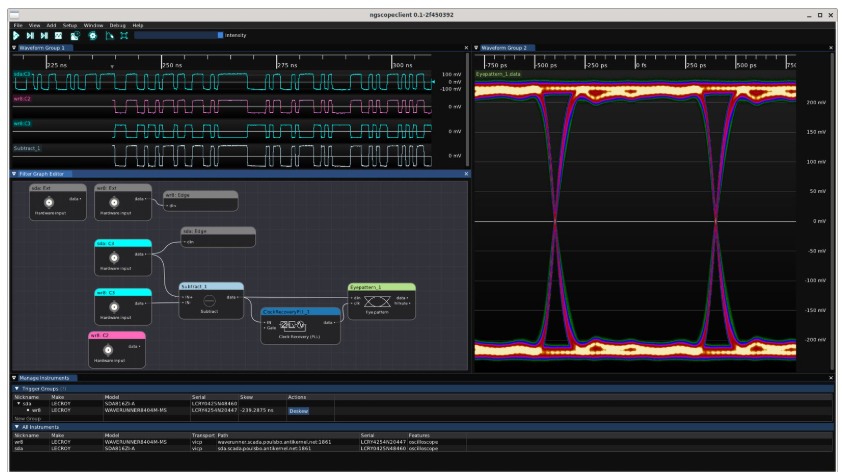Click the Start acquisition play icon
Screen dimensions: 842x472
pos(17,35)
